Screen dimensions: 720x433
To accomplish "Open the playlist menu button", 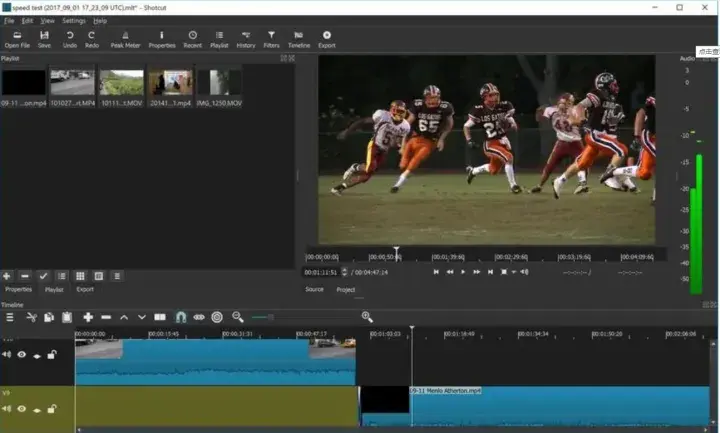I will click(x=116, y=276).
